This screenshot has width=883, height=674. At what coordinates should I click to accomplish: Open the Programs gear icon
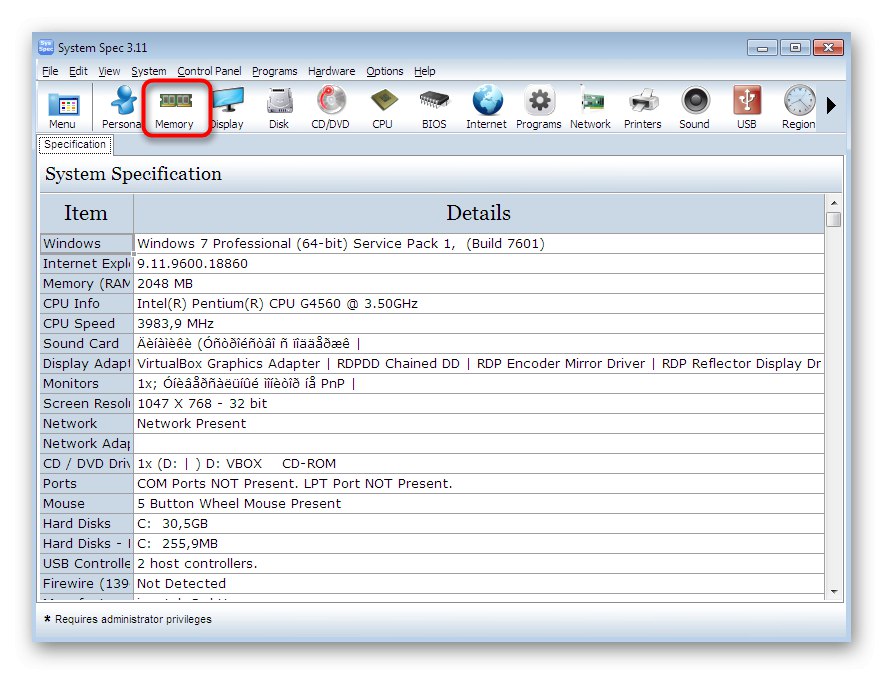539,108
